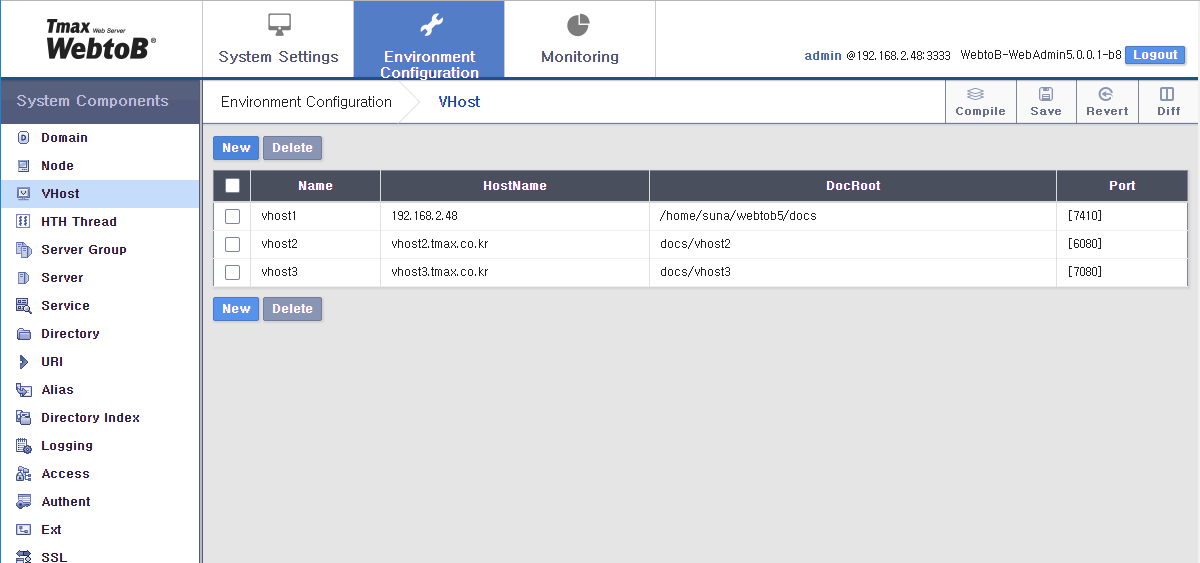The width and height of the screenshot is (1200, 563).
Task: Click the System Settings monitor icon
Action: [x=279, y=24]
